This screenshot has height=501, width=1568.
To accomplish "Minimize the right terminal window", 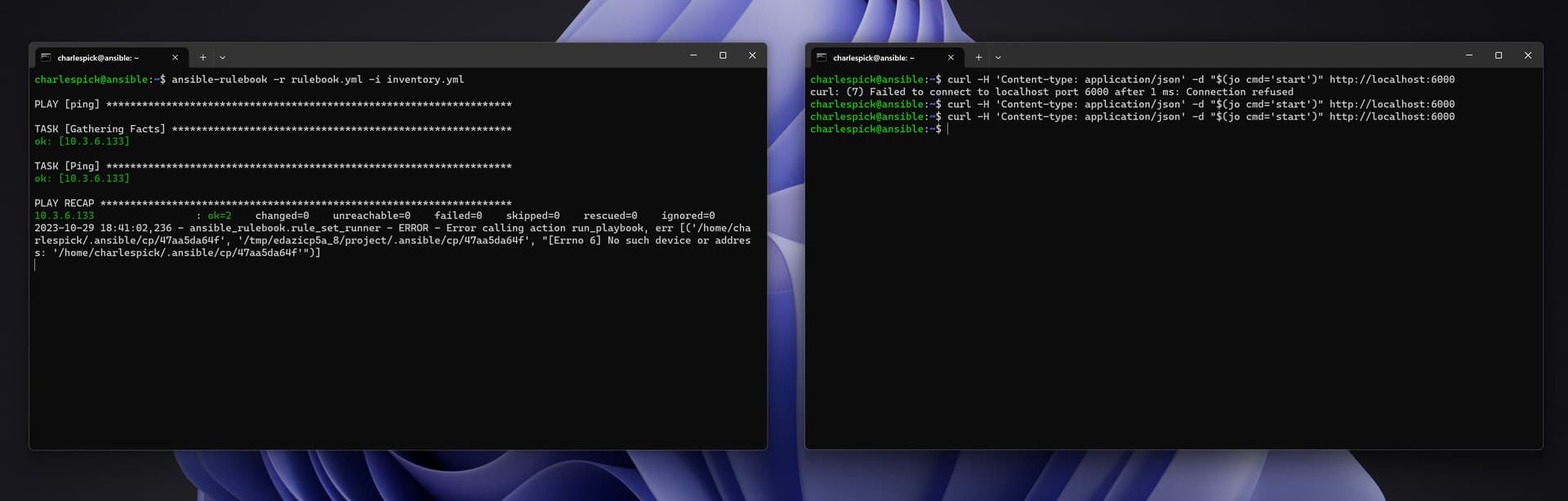I will pos(1469,55).
